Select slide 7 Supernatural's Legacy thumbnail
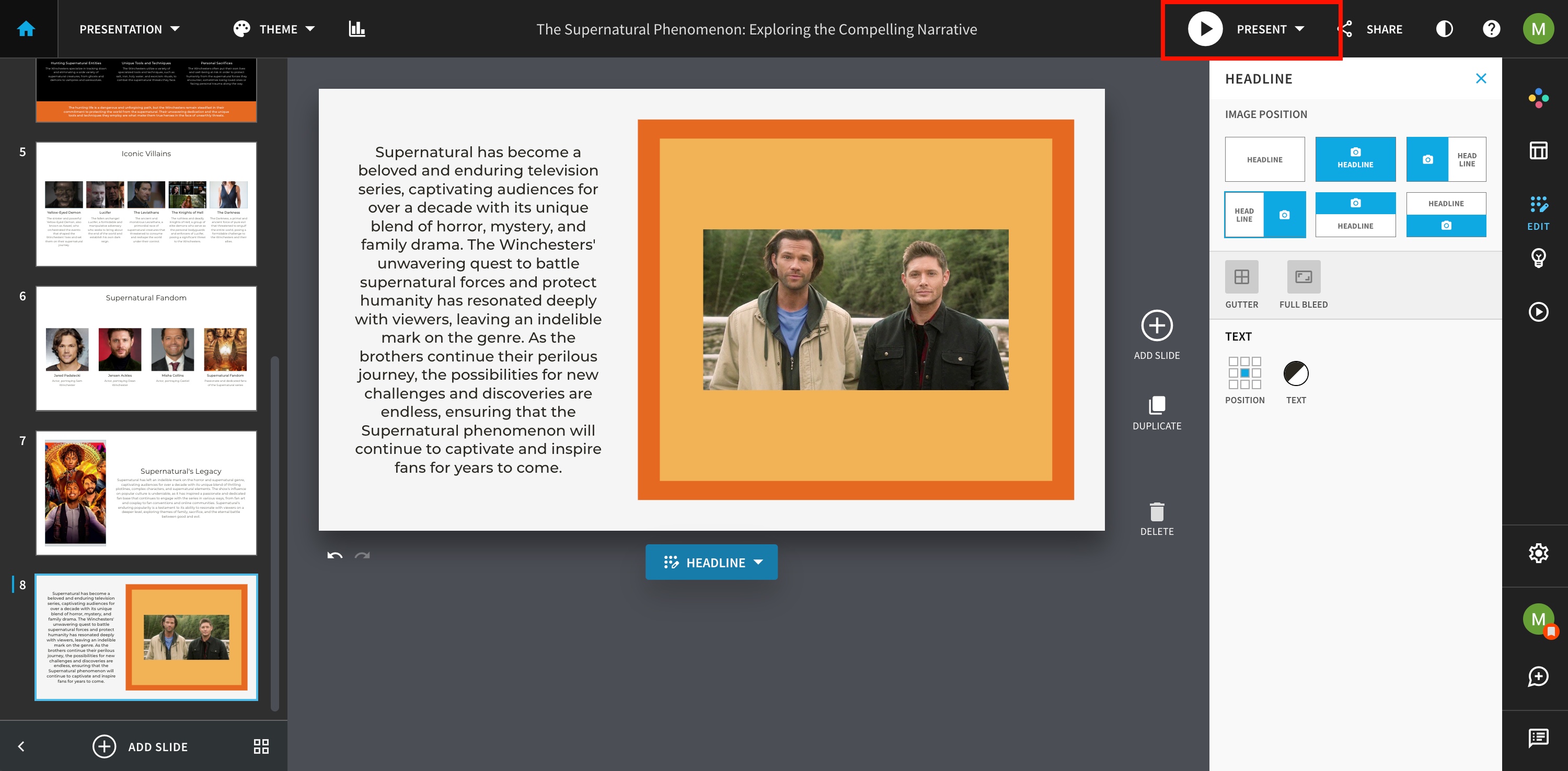Viewport: 1568px width, 771px height. pos(146,492)
